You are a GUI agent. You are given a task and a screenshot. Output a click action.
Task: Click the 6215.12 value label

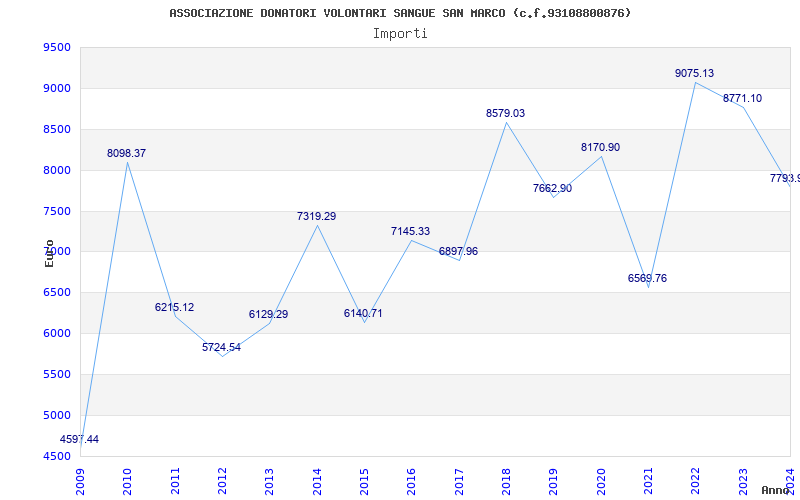(x=174, y=308)
